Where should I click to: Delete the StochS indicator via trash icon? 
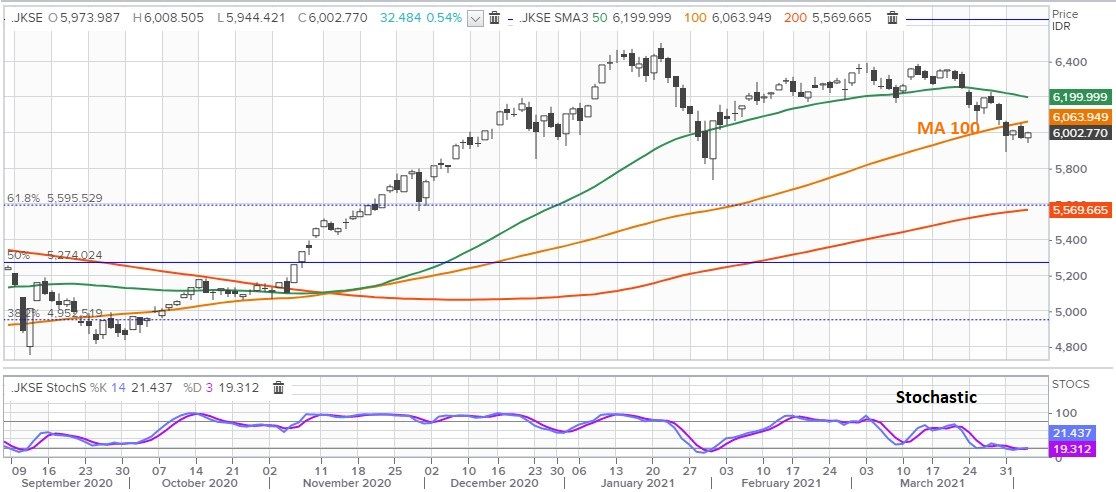(279, 387)
